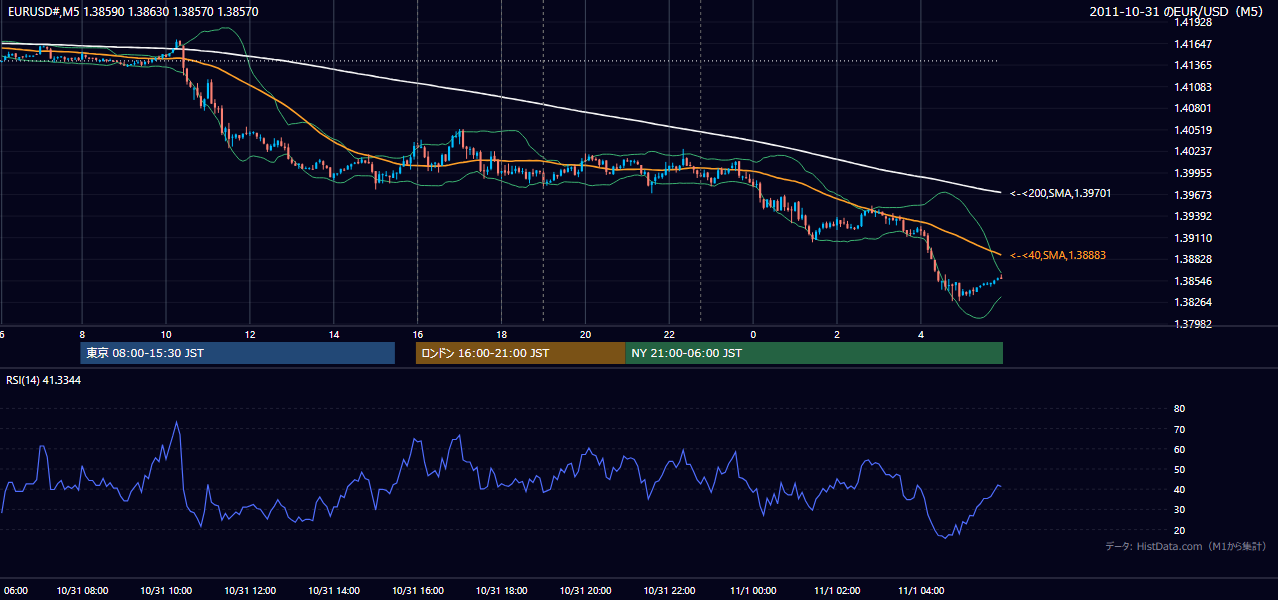1278x600 pixels.
Task: Click price level 1.41928 on axis
Action: [1193, 22]
